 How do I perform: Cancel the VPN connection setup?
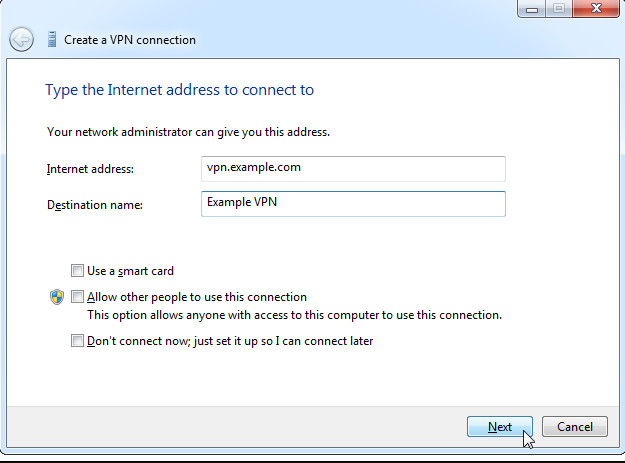(575, 427)
